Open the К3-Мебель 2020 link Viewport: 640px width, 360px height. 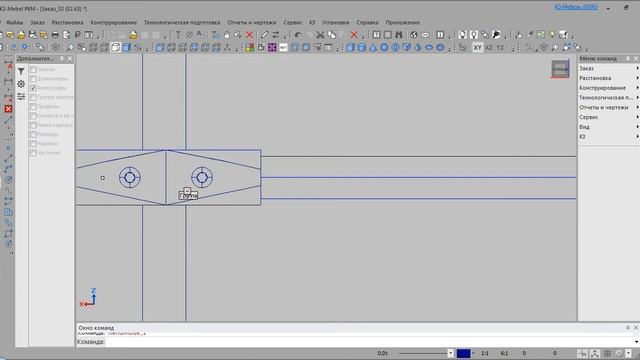(576, 7)
